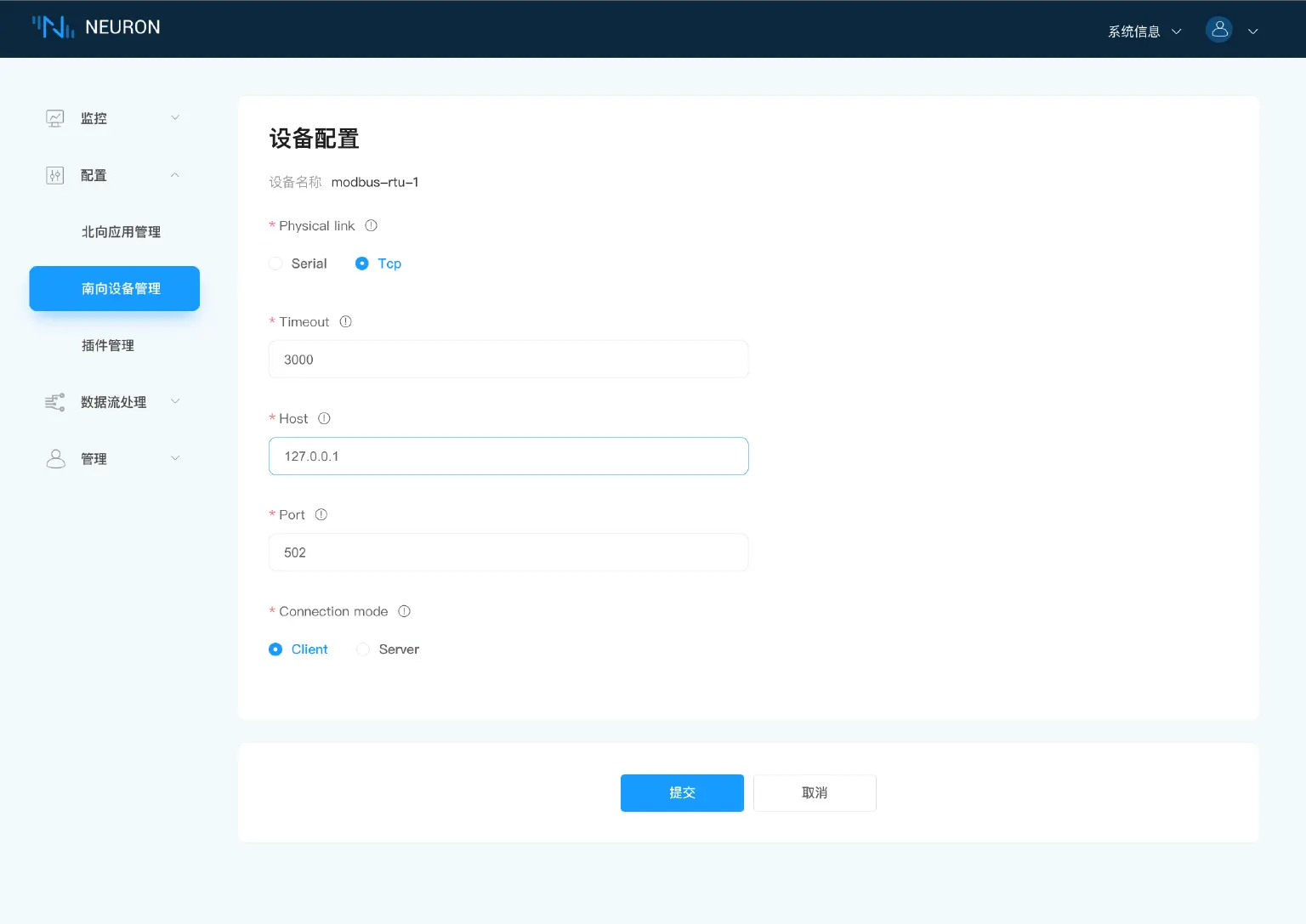Select the Server connection mode

(363, 649)
